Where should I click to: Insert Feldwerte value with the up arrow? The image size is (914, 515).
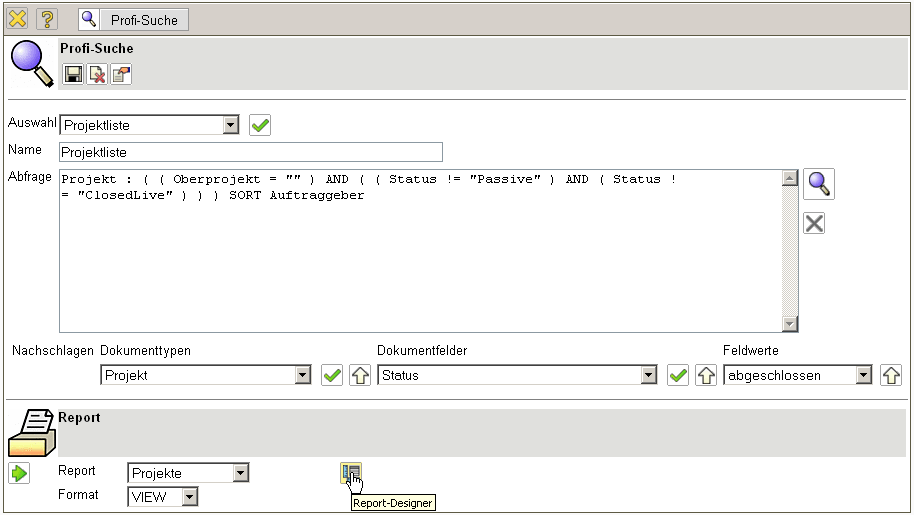point(890,376)
